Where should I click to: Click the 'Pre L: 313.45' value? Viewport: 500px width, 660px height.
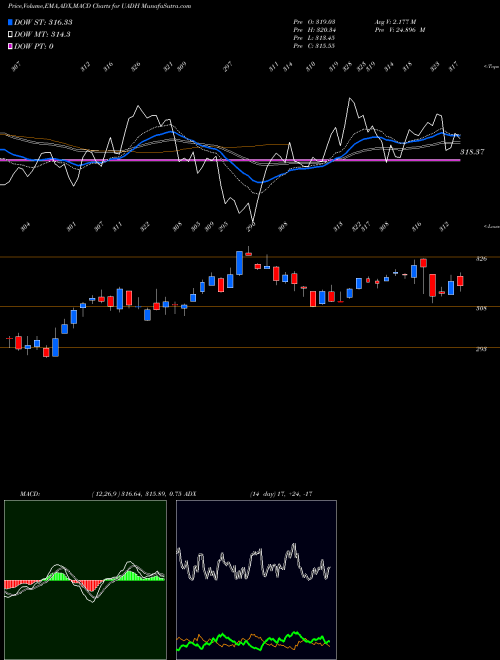pyautogui.click(x=314, y=38)
